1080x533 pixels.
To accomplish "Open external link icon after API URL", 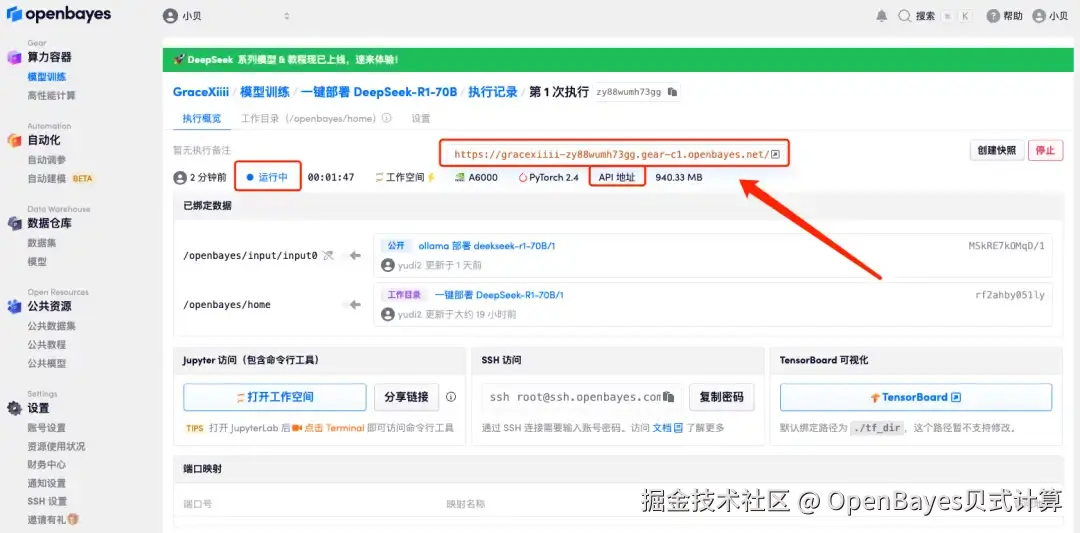I will coord(775,154).
